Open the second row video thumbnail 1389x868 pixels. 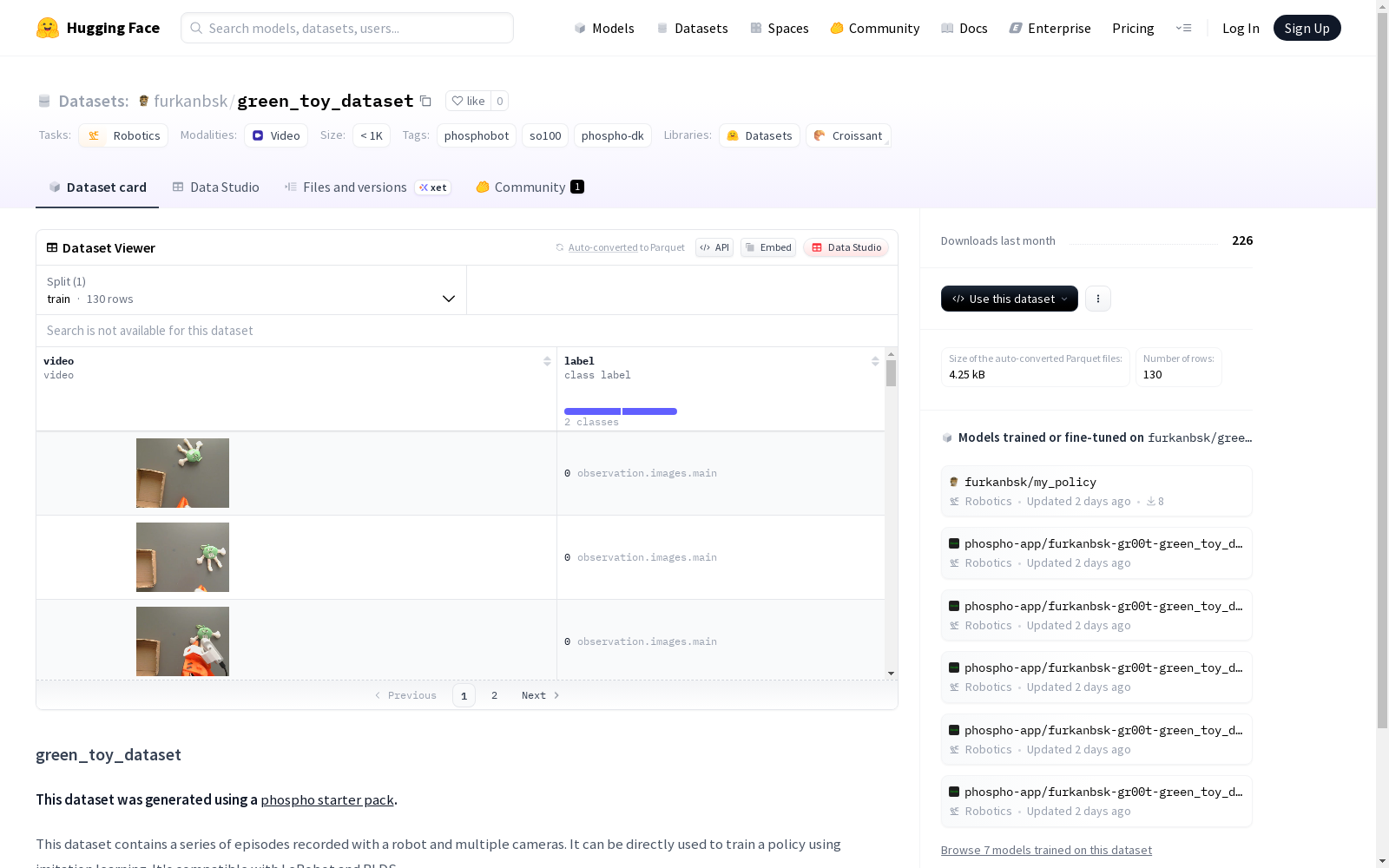[182, 557]
